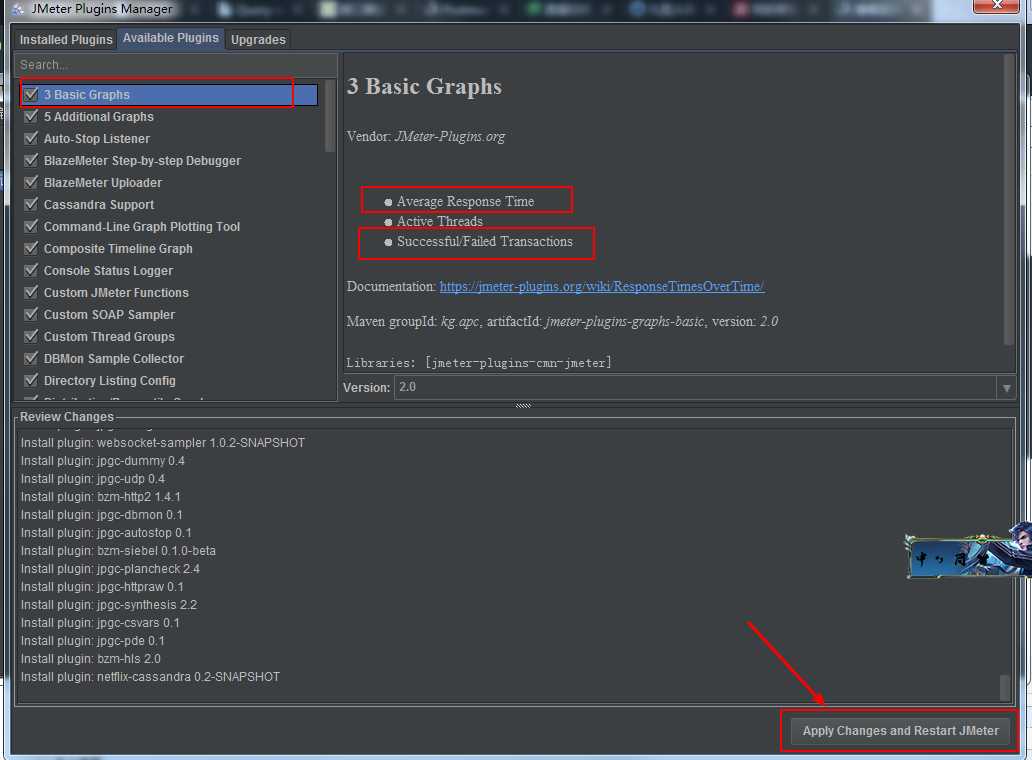Click the Version dropdown arrow button
The height and width of the screenshot is (760, 1032).
coord(1006,388)
